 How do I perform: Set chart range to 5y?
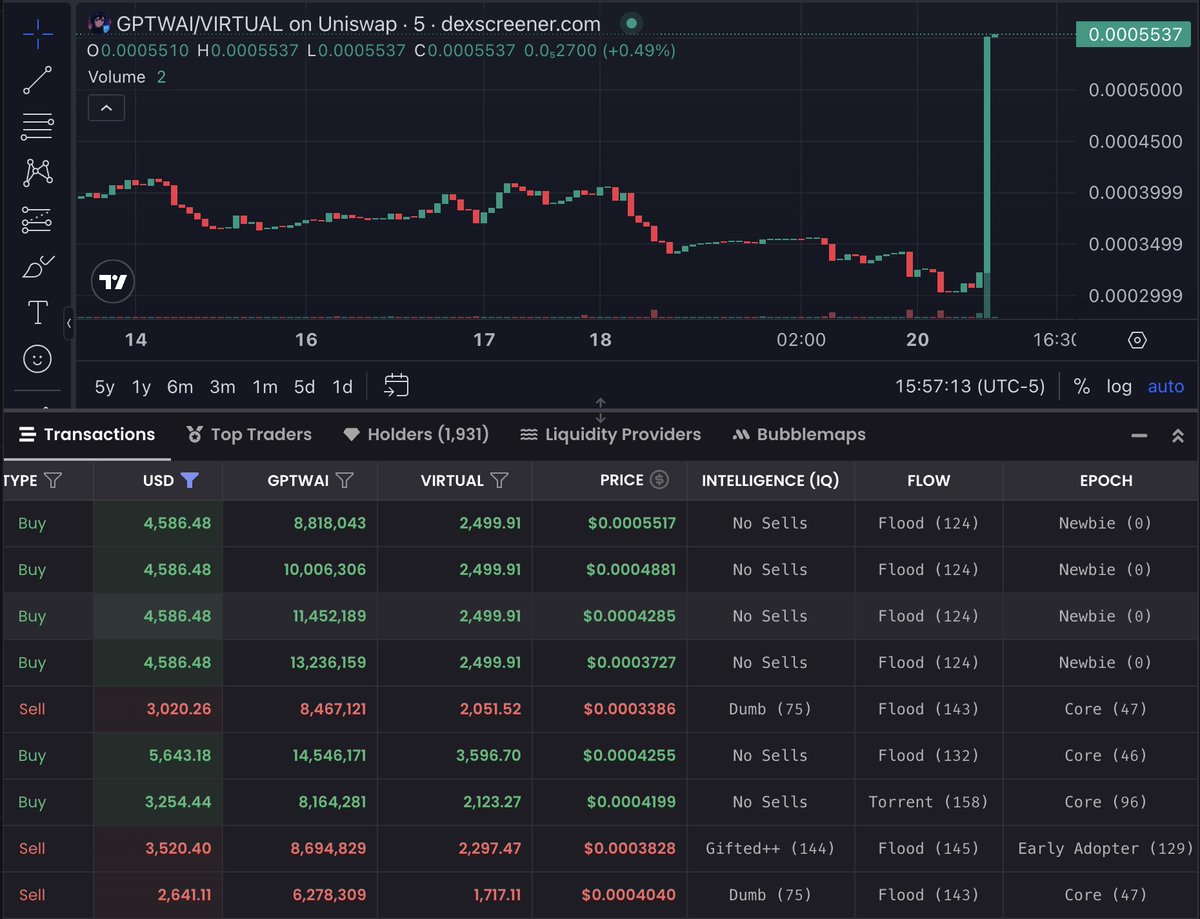pyautogui.click(x=104, y=387)
